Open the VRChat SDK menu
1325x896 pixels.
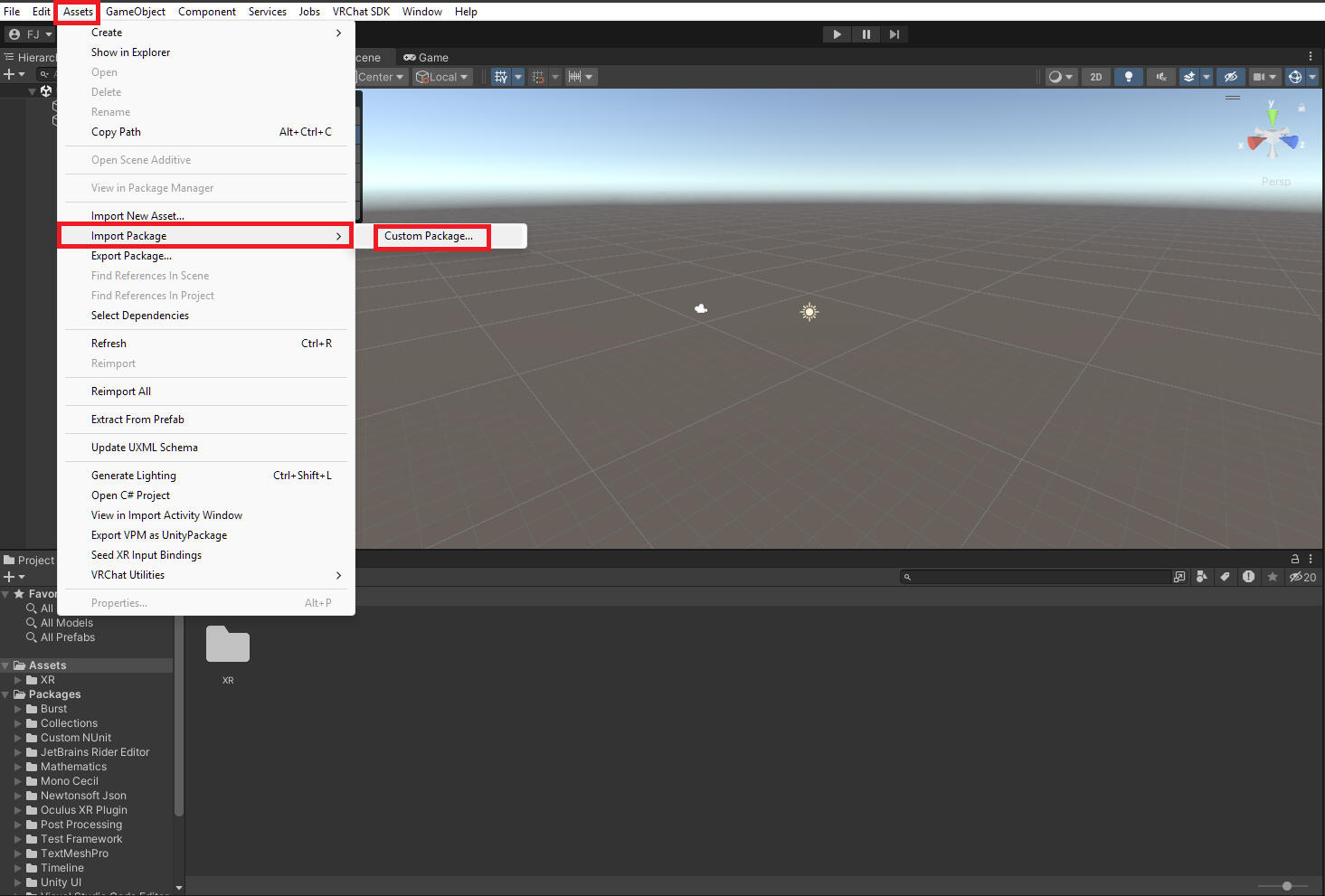pos(361,12)
